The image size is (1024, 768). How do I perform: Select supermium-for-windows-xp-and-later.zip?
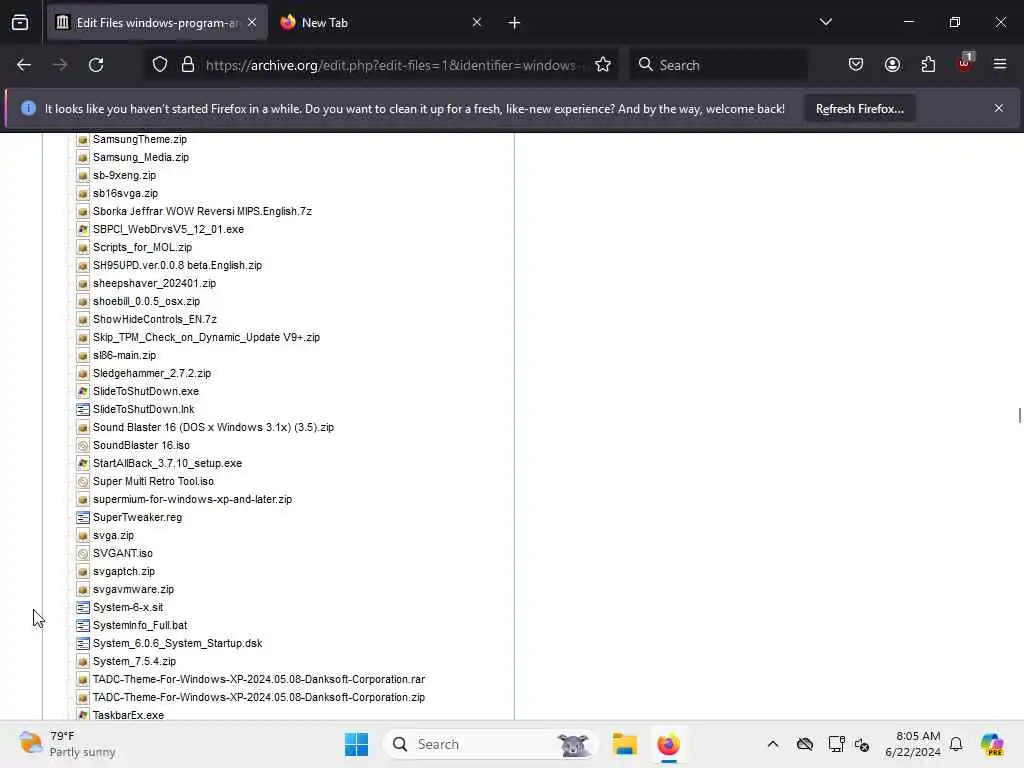point(192,500)
